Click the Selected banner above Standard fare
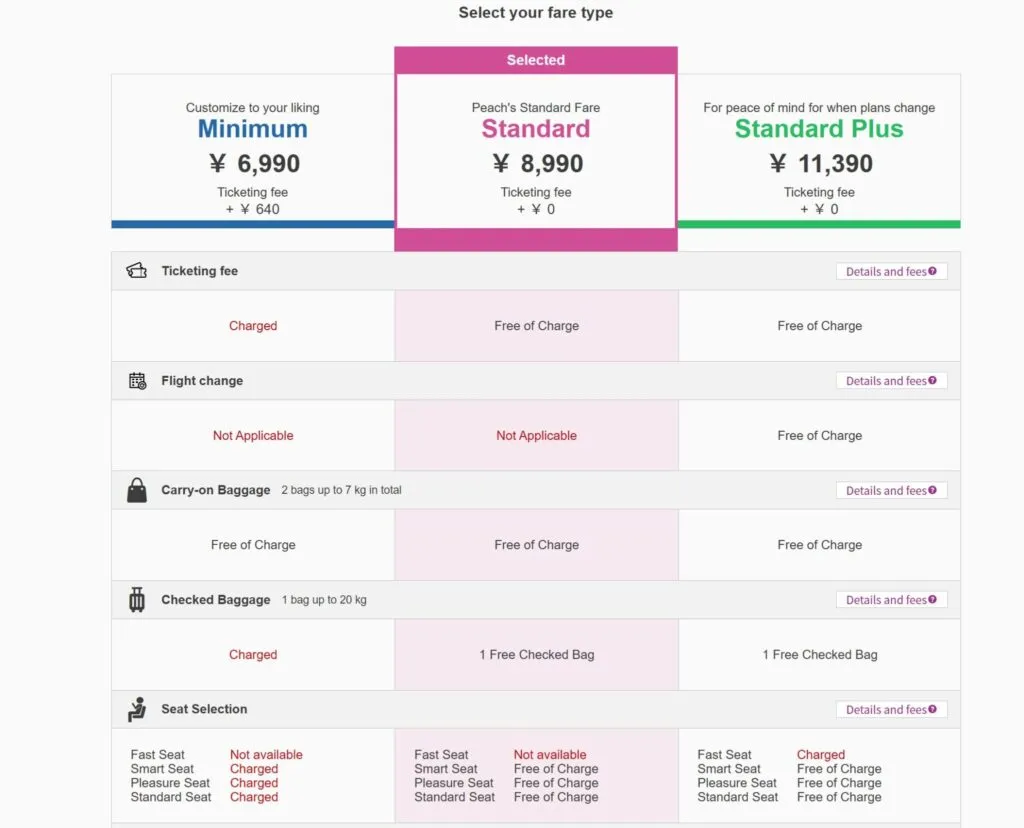The image size is (1024, 828). 536,60
